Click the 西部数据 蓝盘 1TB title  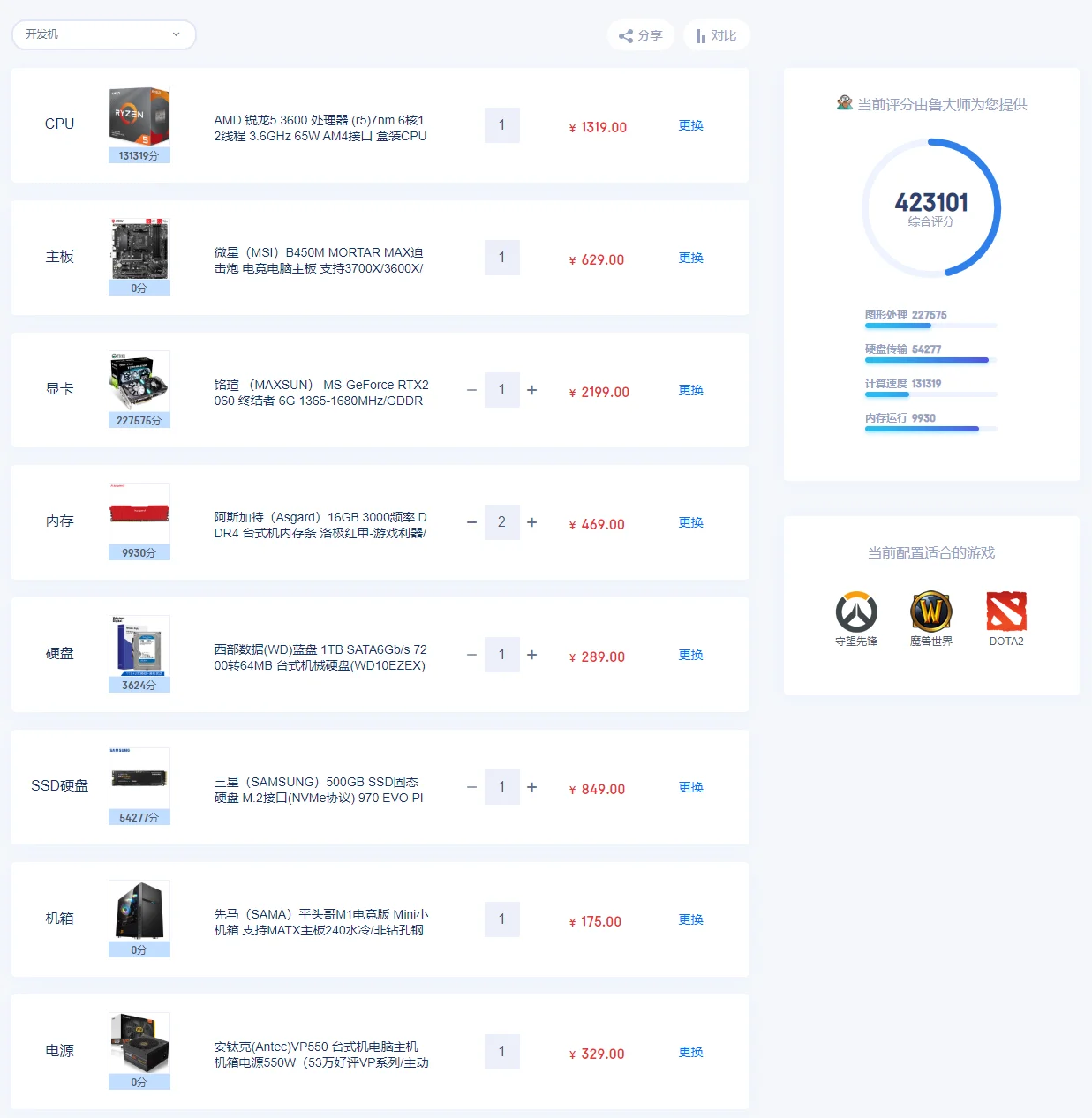[x=320, y=657]
